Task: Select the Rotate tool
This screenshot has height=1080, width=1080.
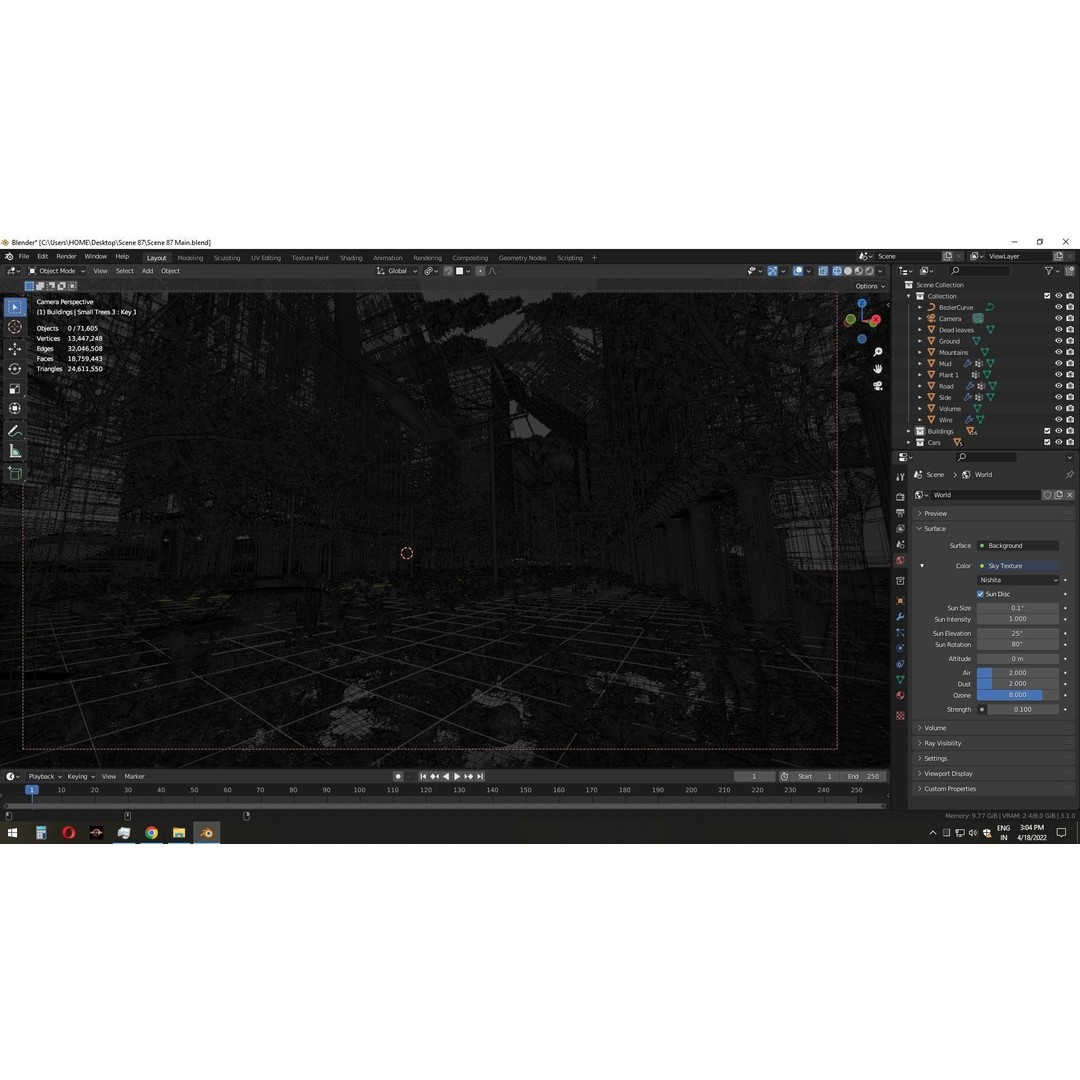Action: pos(14,368)
